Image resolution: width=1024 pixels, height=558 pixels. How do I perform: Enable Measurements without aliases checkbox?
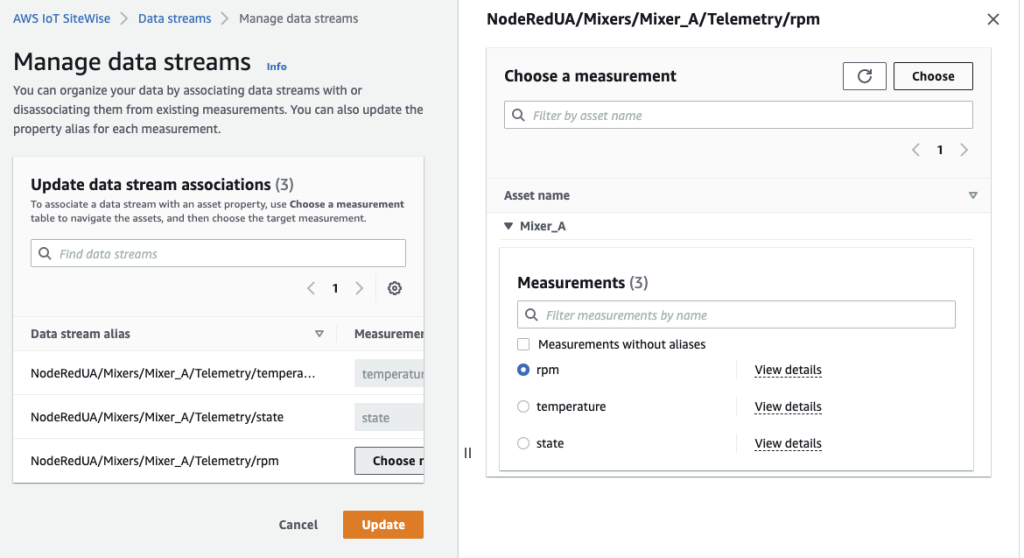(523, 344)
